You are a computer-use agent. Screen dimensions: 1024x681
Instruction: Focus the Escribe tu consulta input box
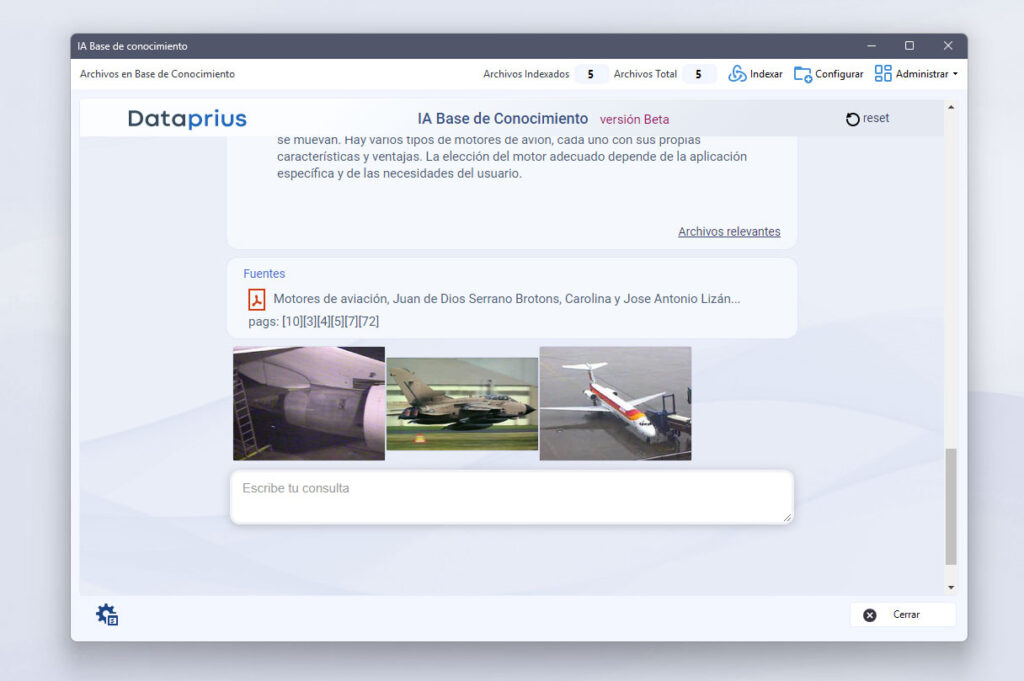click(511, 497)
